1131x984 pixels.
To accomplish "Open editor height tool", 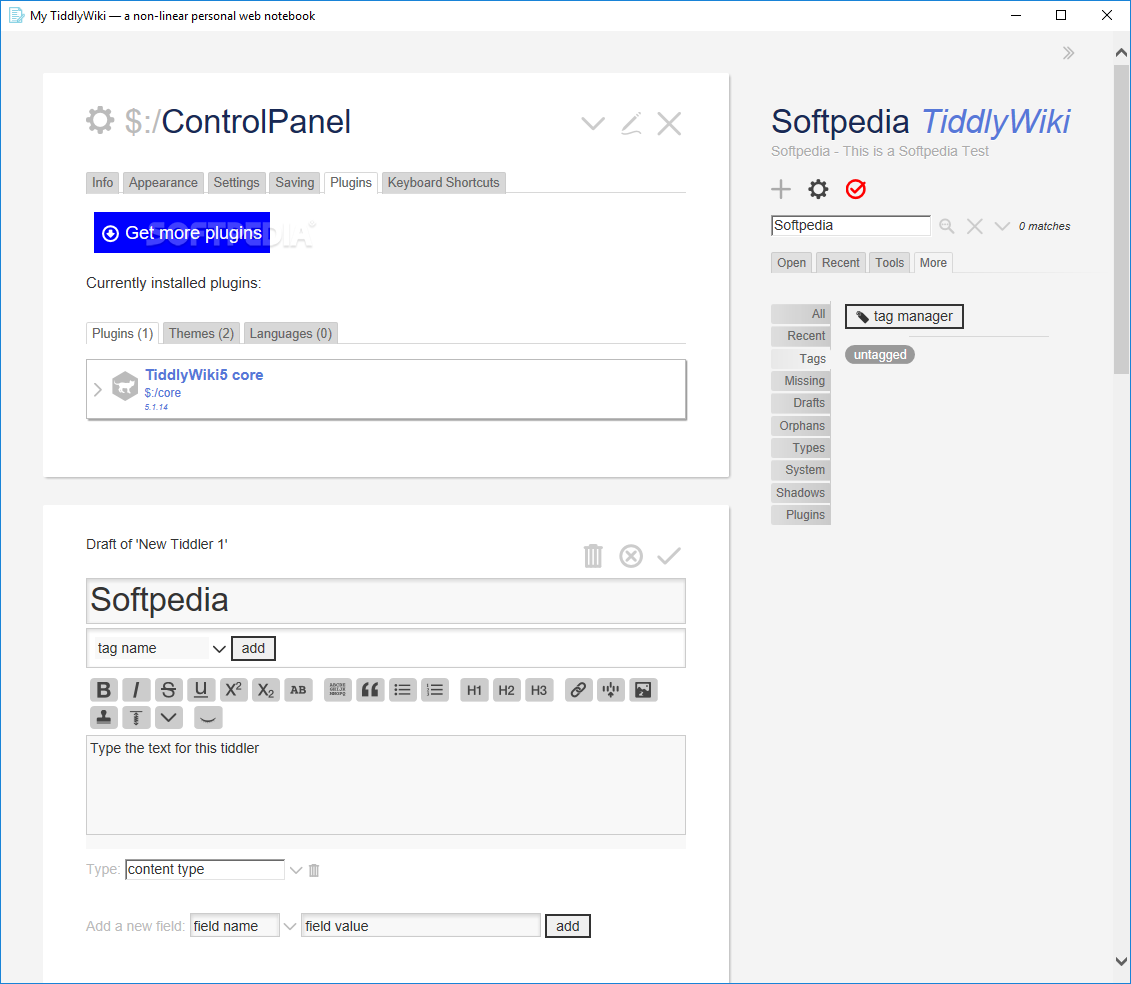I will point(136,717).
